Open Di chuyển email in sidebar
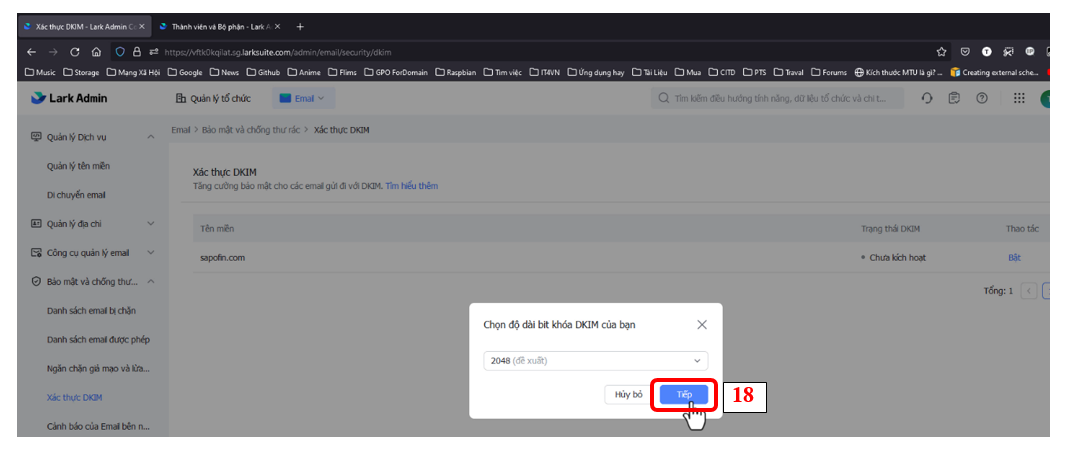Viewport: 1065px width, 453px height. tap(76, 195)
